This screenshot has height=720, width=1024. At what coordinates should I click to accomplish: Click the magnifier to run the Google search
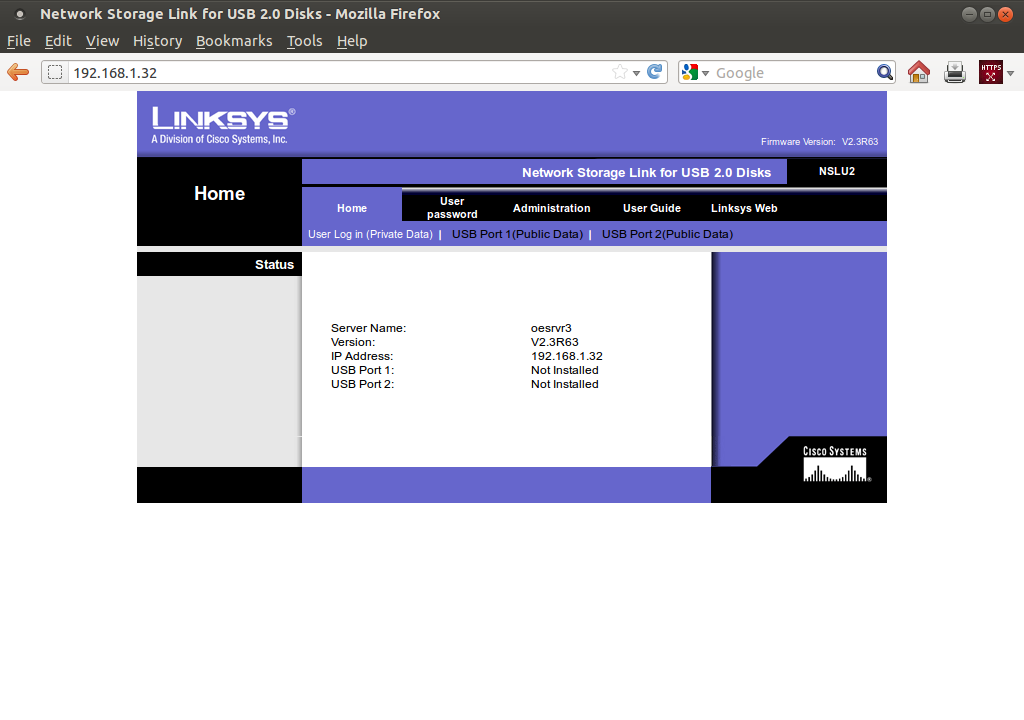pyautogui.click(x=884, y=71)
